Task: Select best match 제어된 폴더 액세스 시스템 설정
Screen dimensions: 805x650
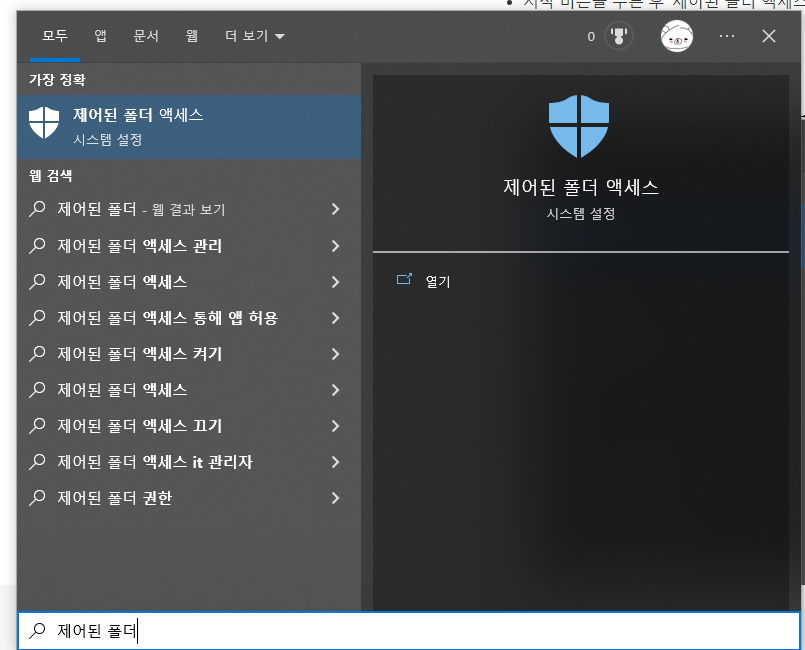Action: (x=189, y=126)
